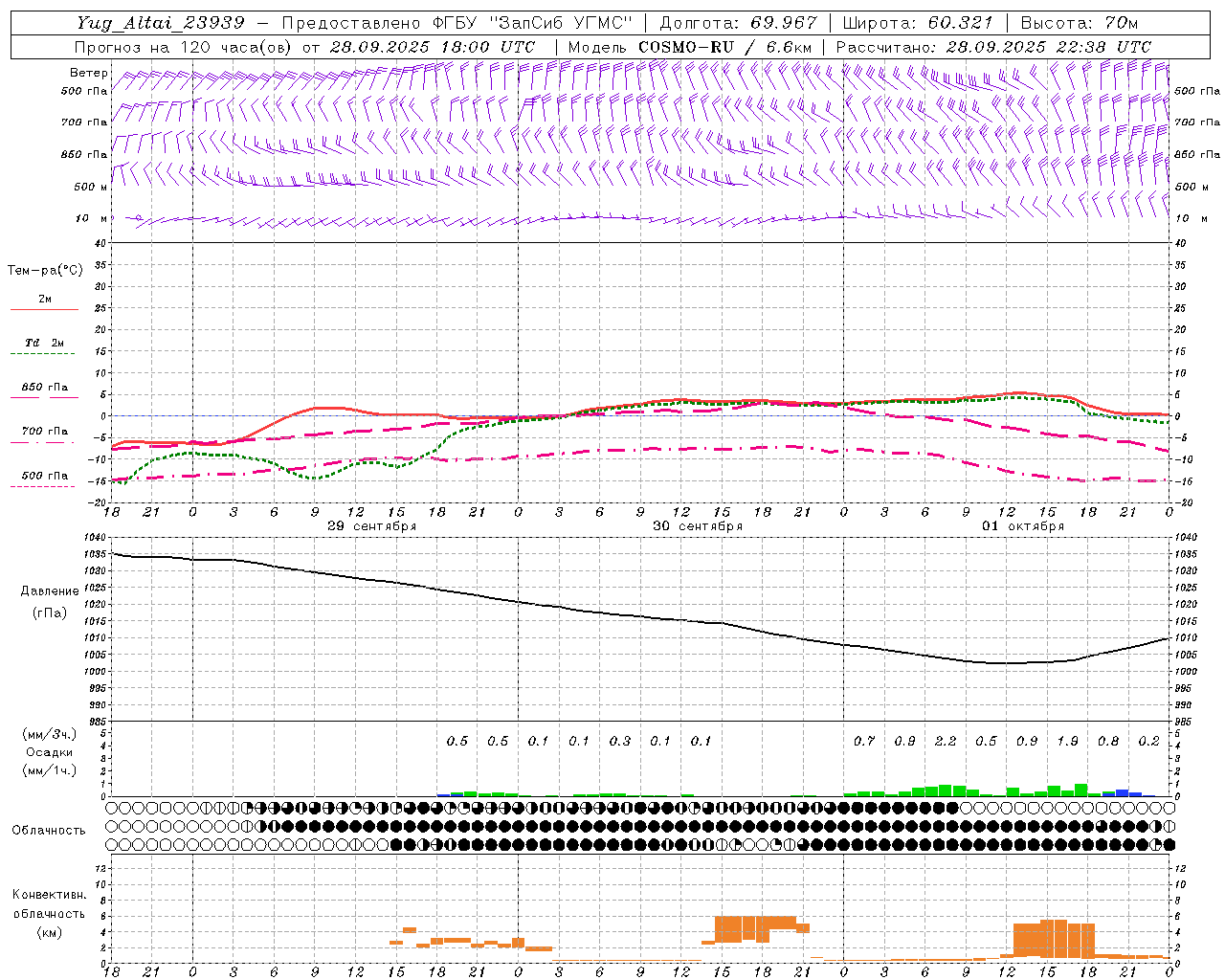Click the 'Конвективн.' convective cloud label
Image resolution: width=1225 pixels, height=980 pixels.
click(x=49, y=895)
